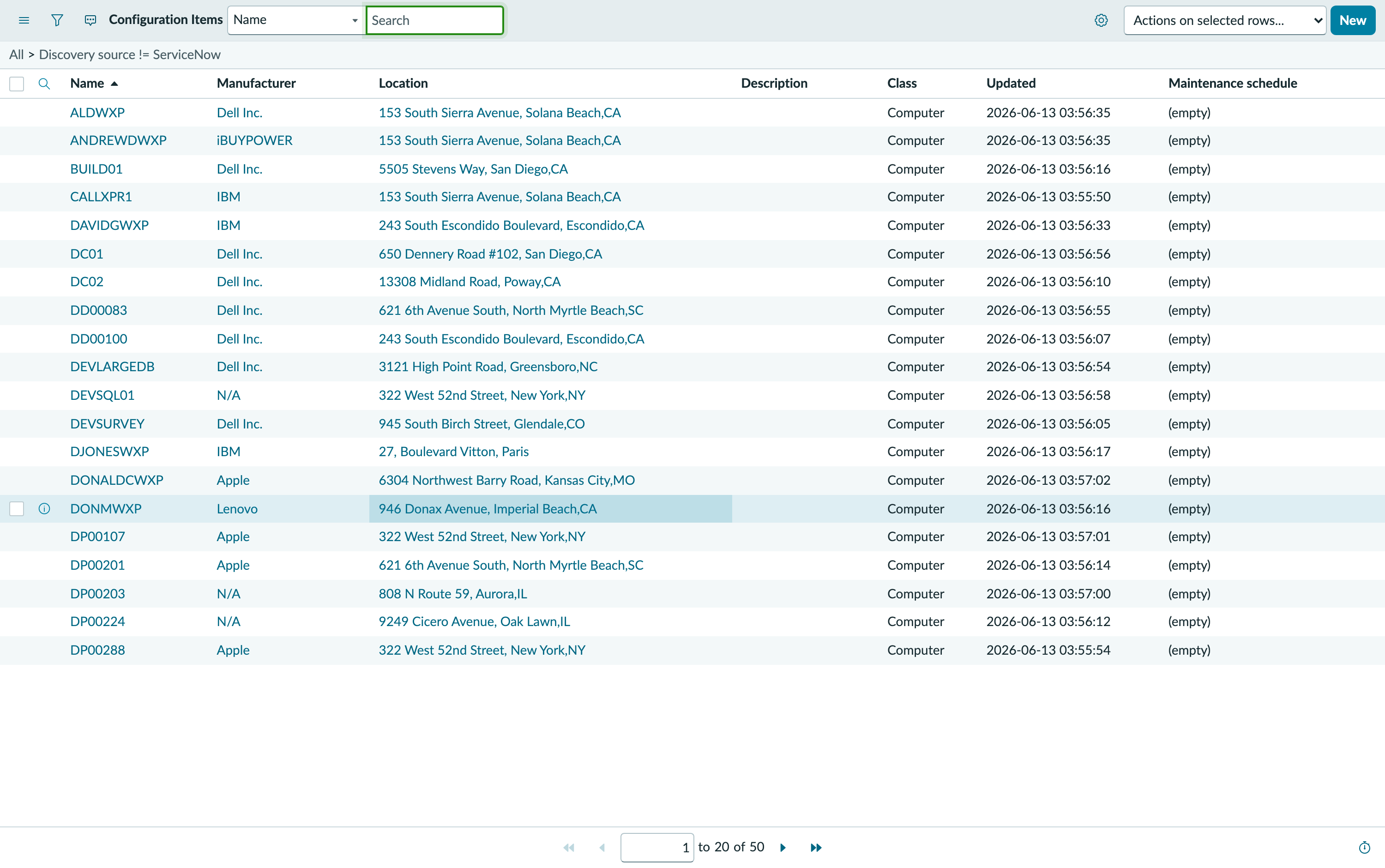1385x868 pixels.
Task: Open the DP00107 record
Action: pos(97,537)
